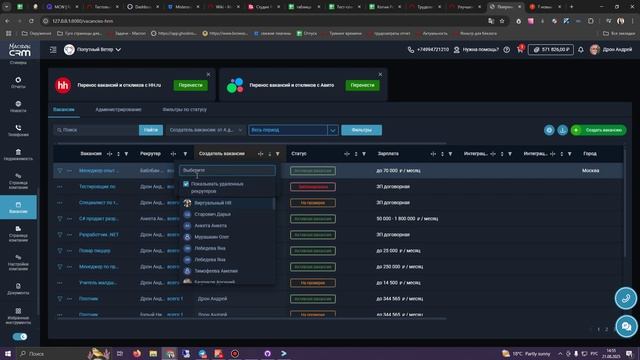Screen dimensions: 640x360
Task: Open the Повар пиццер vacancy link
Action: tap(95, 251)
